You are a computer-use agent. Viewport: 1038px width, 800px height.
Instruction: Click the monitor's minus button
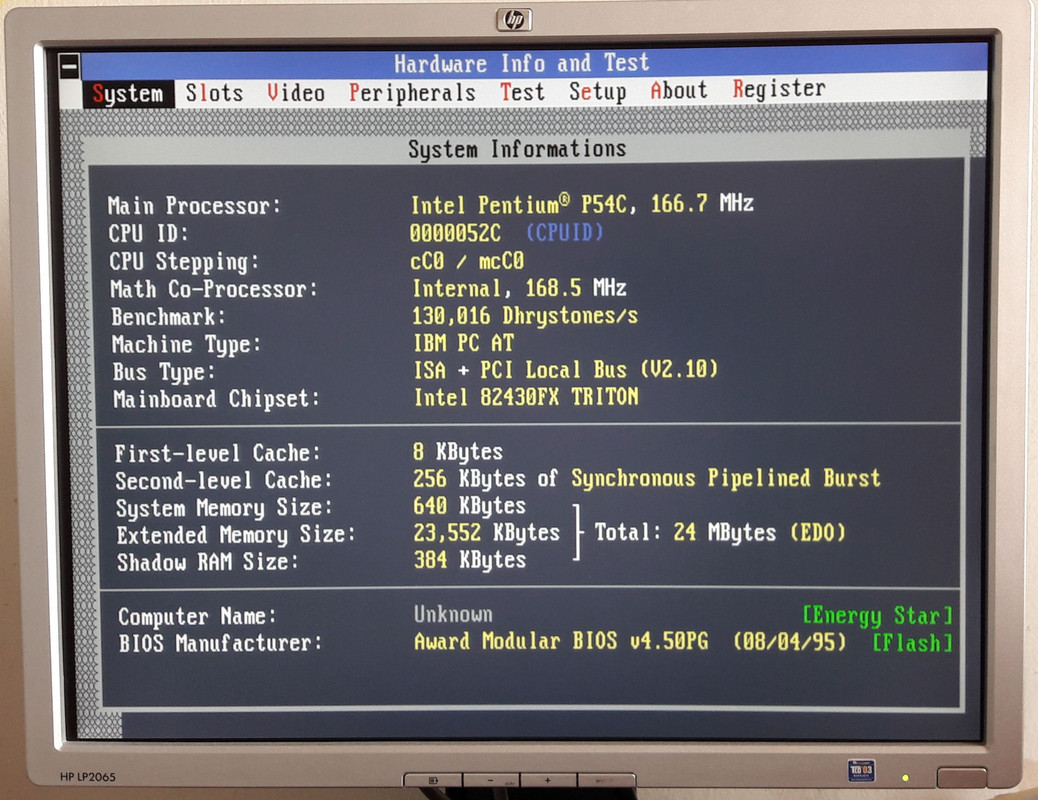[491, 781]
